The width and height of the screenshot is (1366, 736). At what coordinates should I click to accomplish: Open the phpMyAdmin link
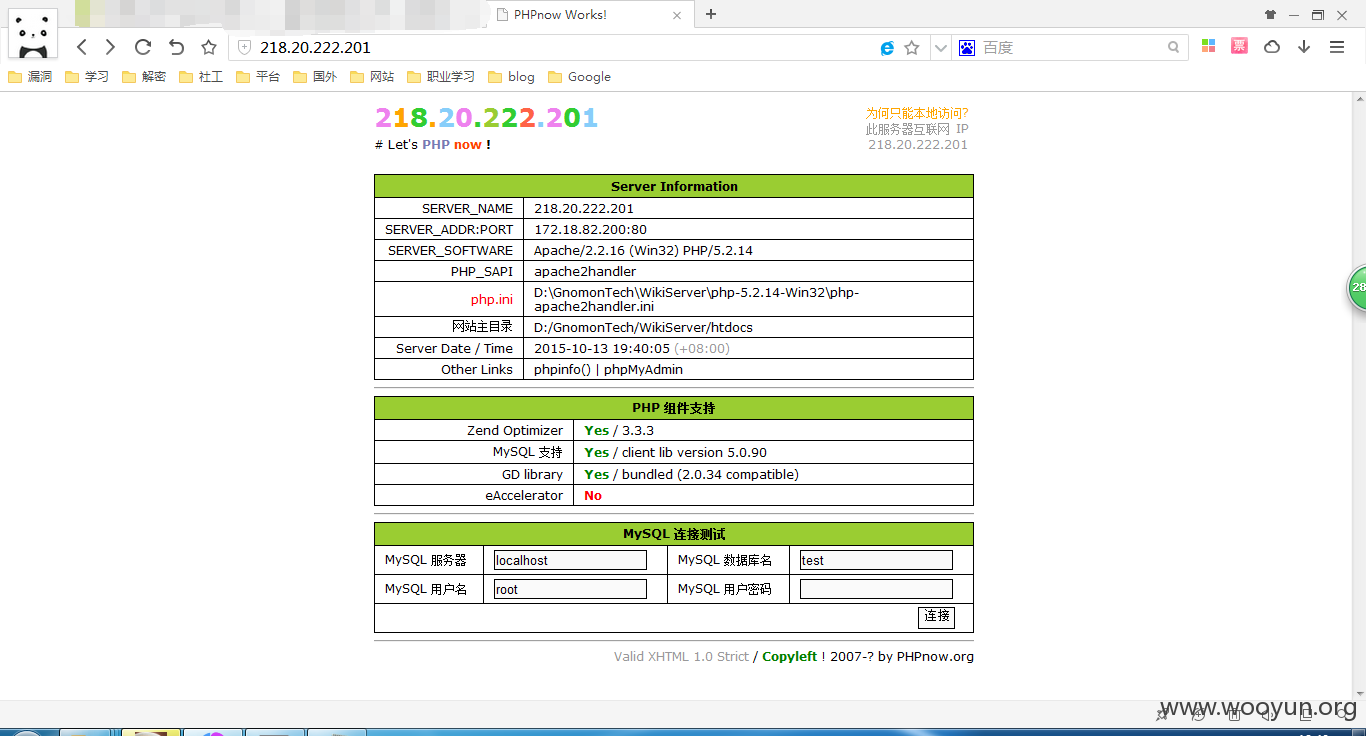click(643, 369)
